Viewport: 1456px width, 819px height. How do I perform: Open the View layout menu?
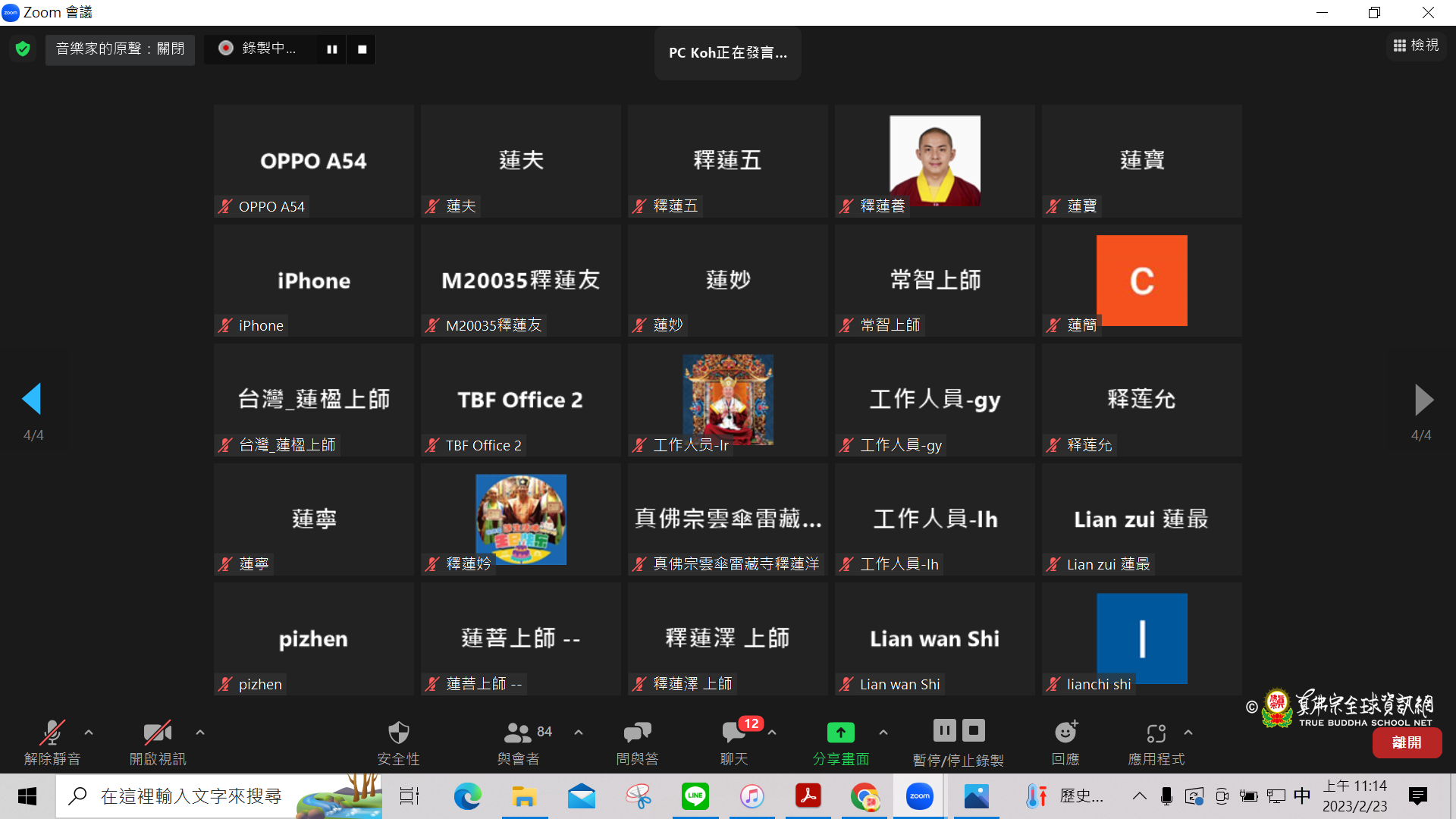(1416, 45)
